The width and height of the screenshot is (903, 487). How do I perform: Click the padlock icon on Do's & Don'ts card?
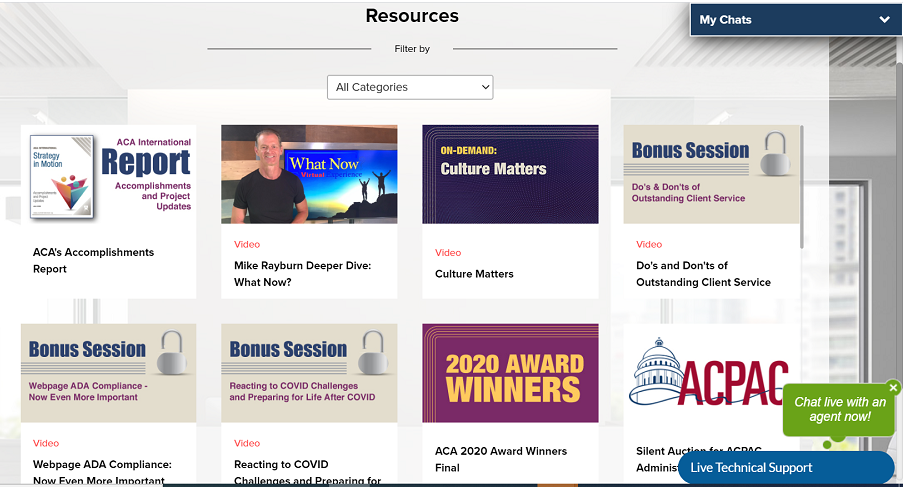pos(775,154)
